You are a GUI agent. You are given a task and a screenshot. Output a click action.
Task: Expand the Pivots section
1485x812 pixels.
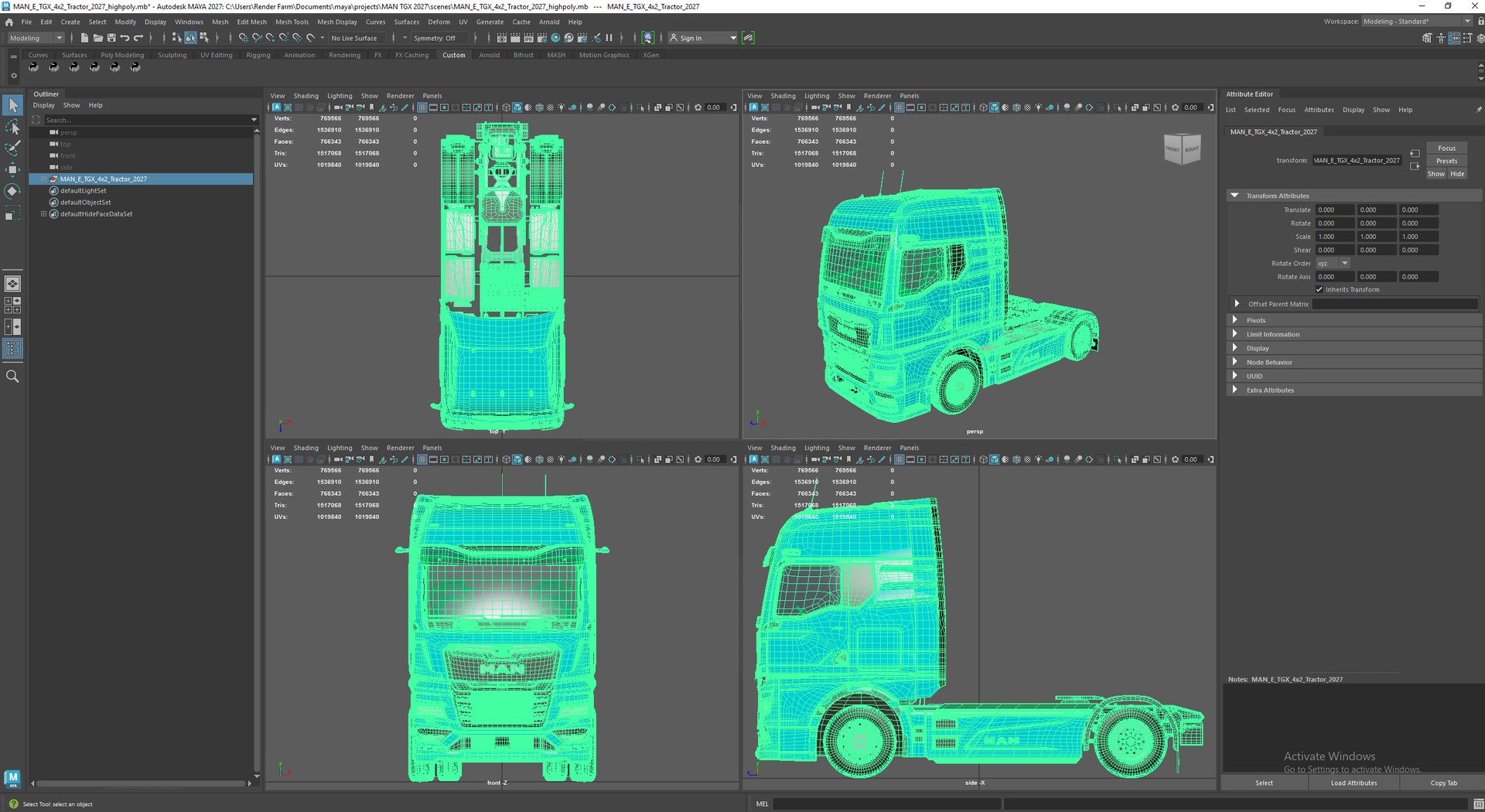click(x=1234, y=320)
